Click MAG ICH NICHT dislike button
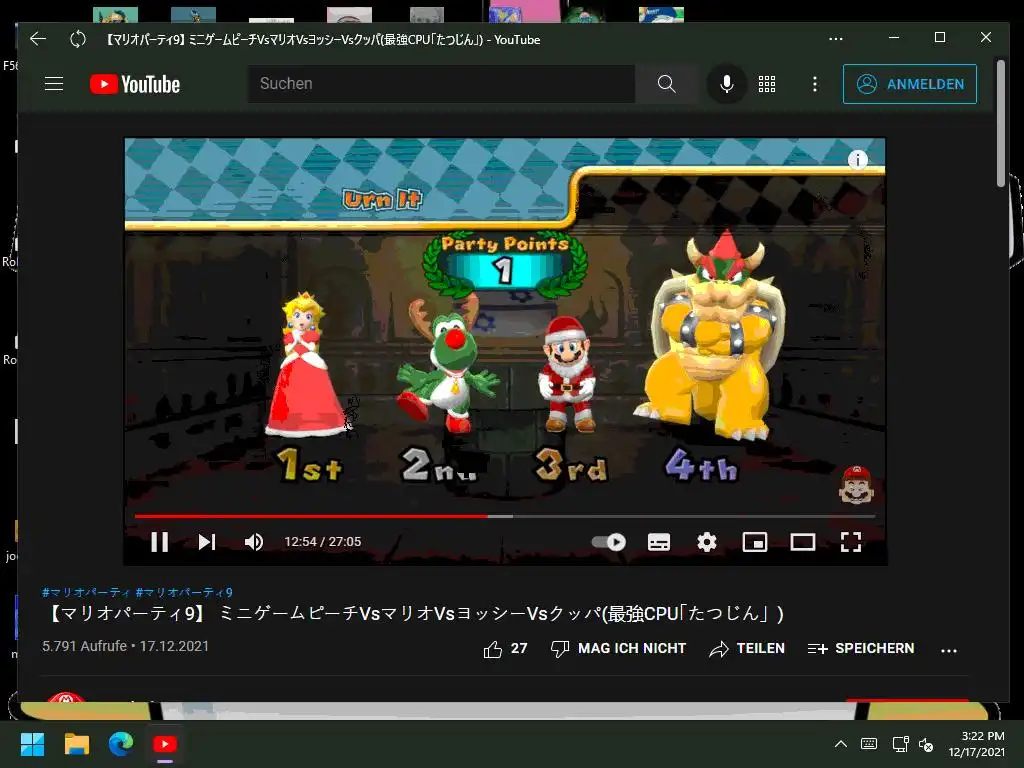This screenshot has width=1024, height=768. tap(618, 648)
